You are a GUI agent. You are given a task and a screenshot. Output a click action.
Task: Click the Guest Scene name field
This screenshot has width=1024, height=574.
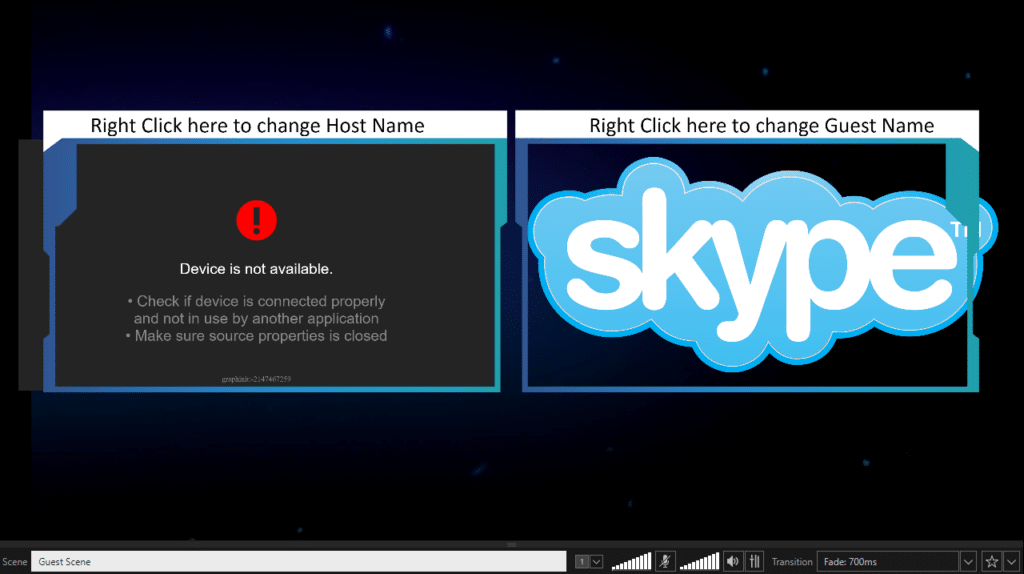click(x=298, y=562)
